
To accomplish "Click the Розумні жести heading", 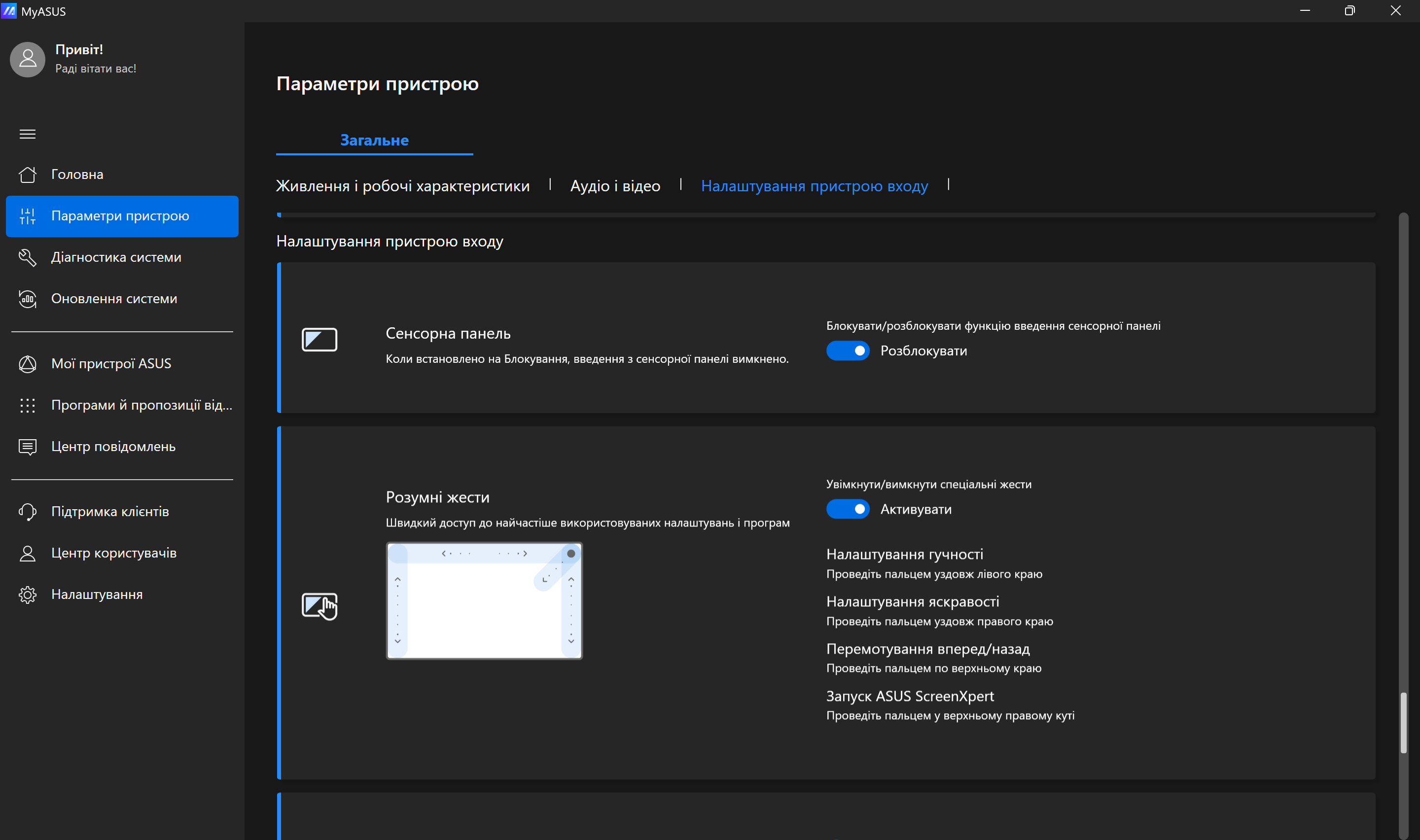I will [437, 497].
